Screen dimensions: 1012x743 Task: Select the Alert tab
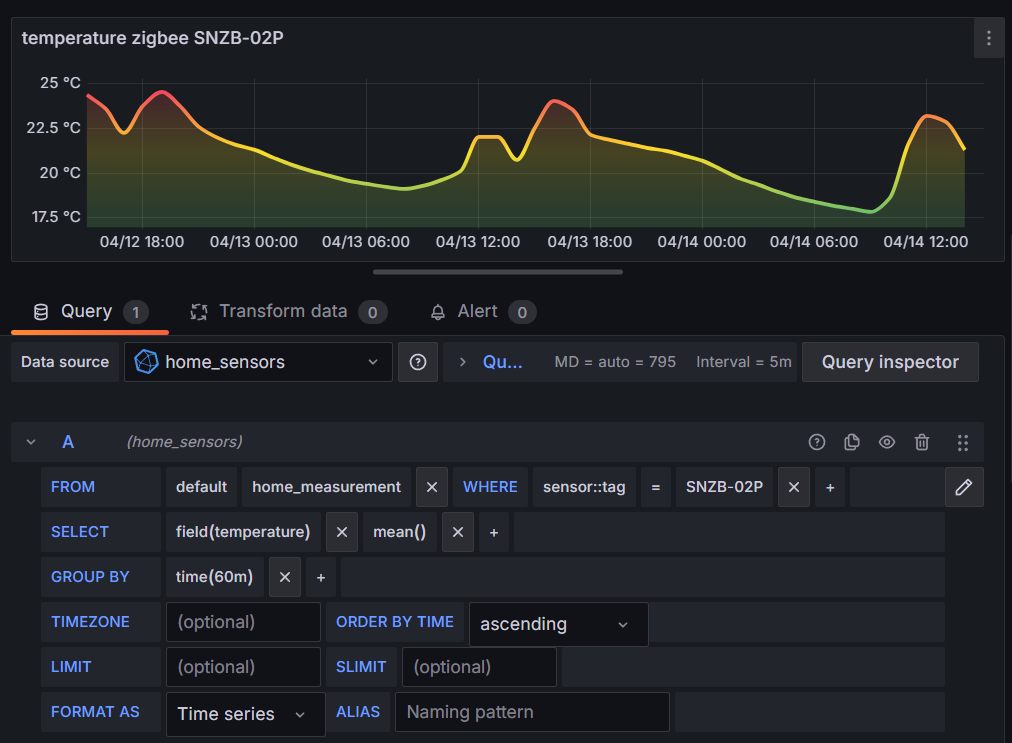[483, 312]
